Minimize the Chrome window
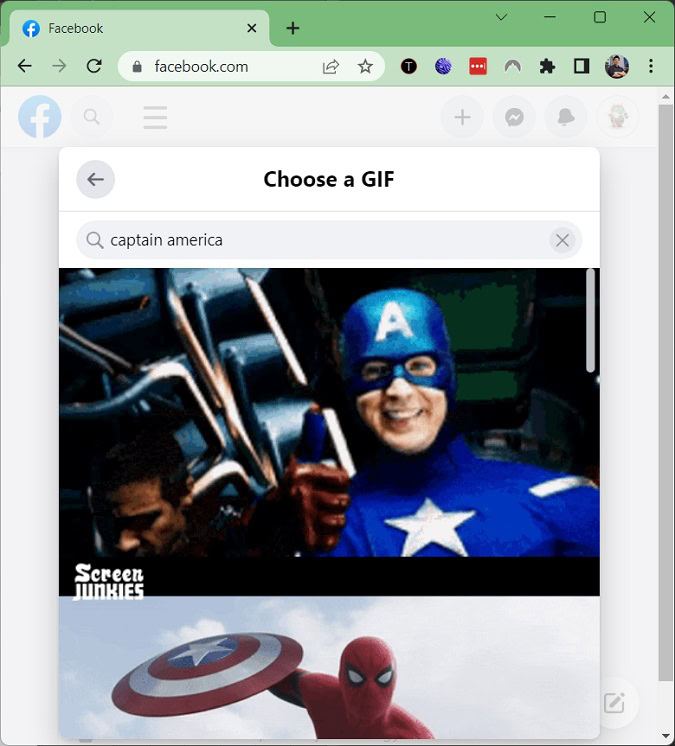Image resolution: width=675 pixels, height=746 pixels. point(550,17)
